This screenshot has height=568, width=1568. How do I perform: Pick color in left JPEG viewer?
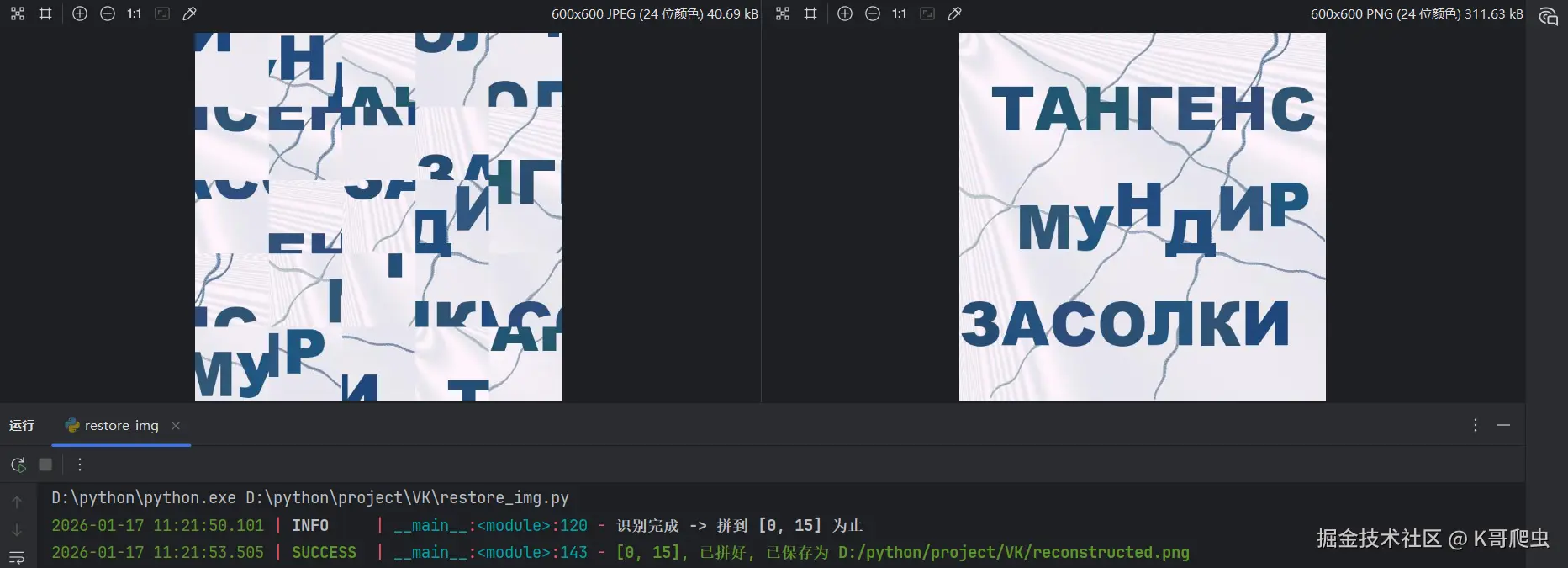point(190,13)
